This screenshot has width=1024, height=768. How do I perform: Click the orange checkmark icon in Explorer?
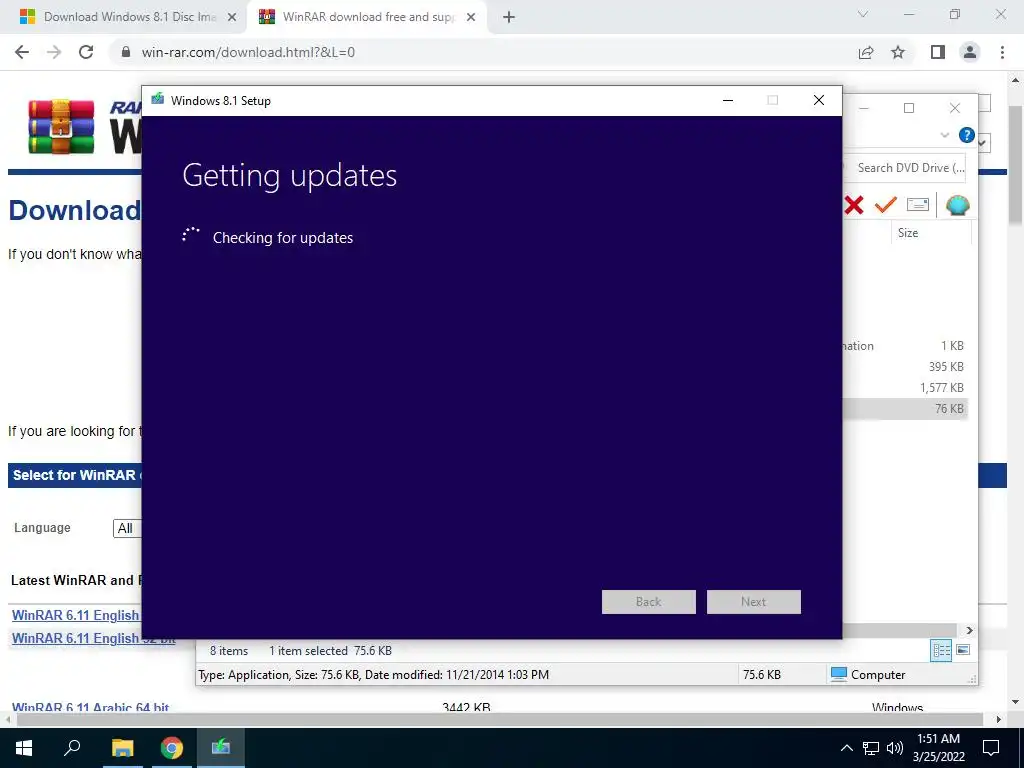click(x=886, y=205)
